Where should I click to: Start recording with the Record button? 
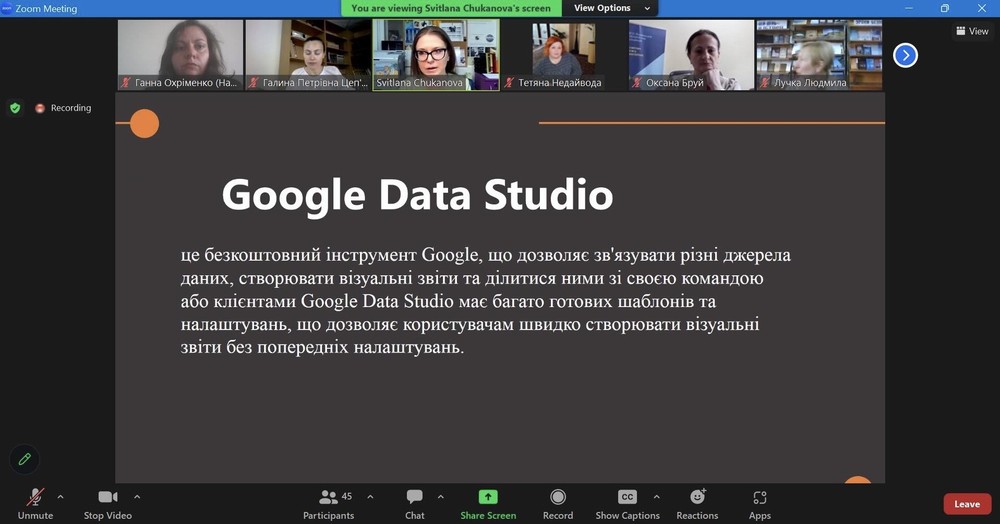pyautogui.click(x=558, y=503)
